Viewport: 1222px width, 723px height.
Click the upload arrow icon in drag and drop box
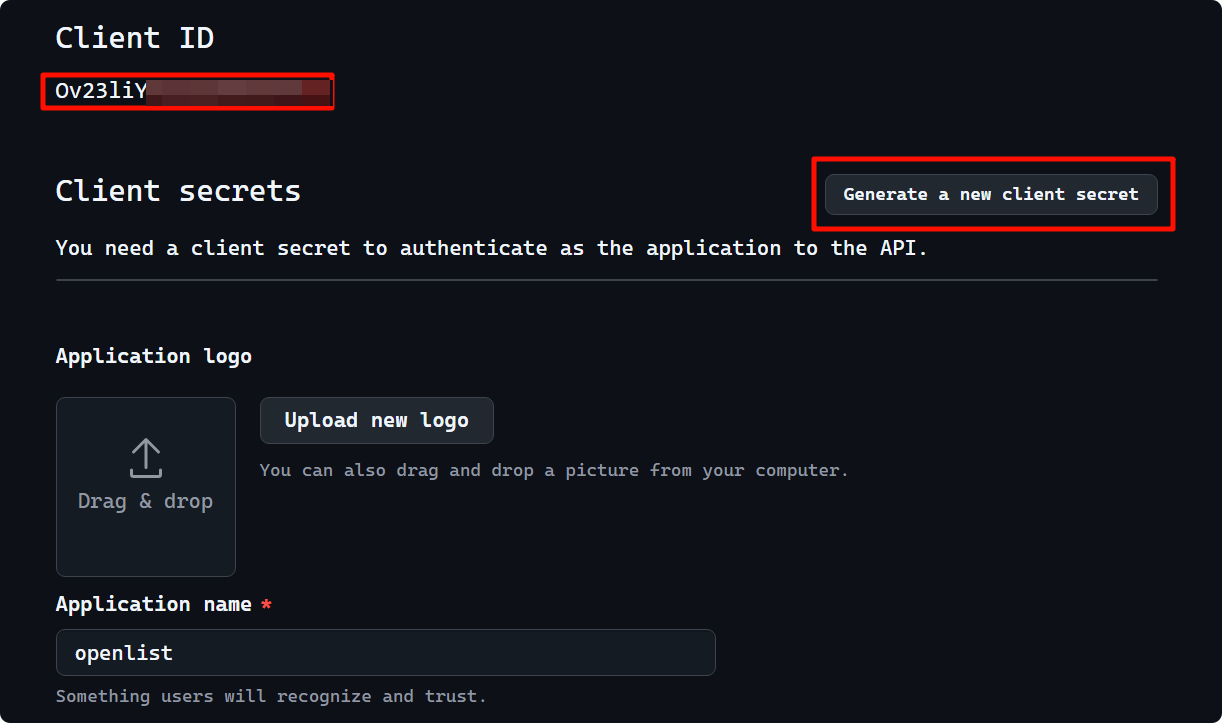pos(145,457)
